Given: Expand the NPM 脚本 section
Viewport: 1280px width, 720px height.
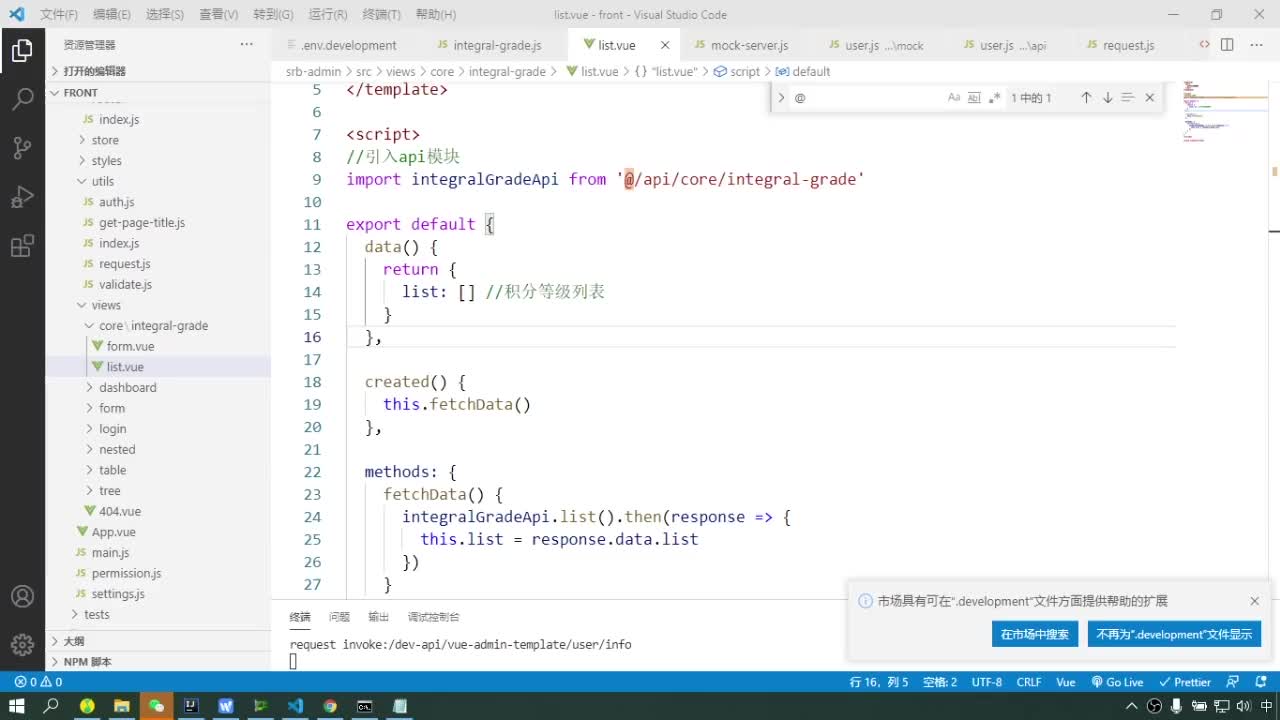Looking at the screenshot, I should point(158,662).
